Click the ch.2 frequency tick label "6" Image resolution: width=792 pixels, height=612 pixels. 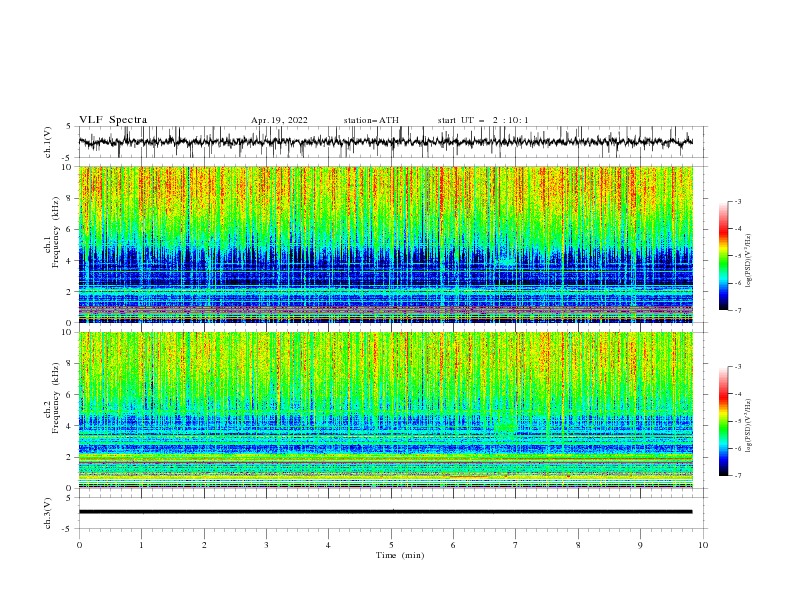pyautogui.click(x=70, y=395)
